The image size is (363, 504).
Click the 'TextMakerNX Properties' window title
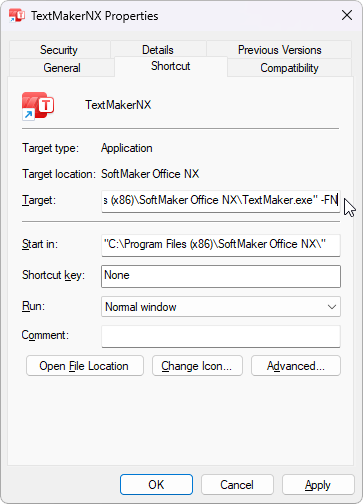tap(95, 16)
